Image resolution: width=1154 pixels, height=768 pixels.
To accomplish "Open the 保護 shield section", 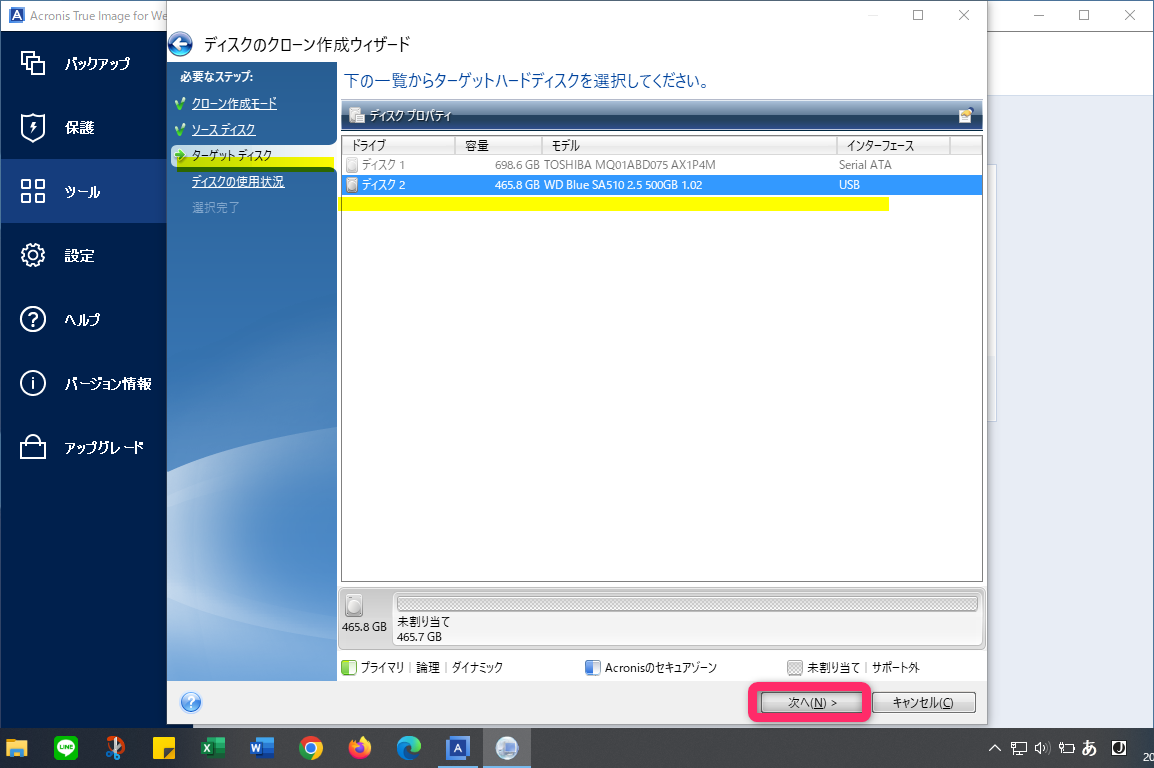I will (83, 127).
